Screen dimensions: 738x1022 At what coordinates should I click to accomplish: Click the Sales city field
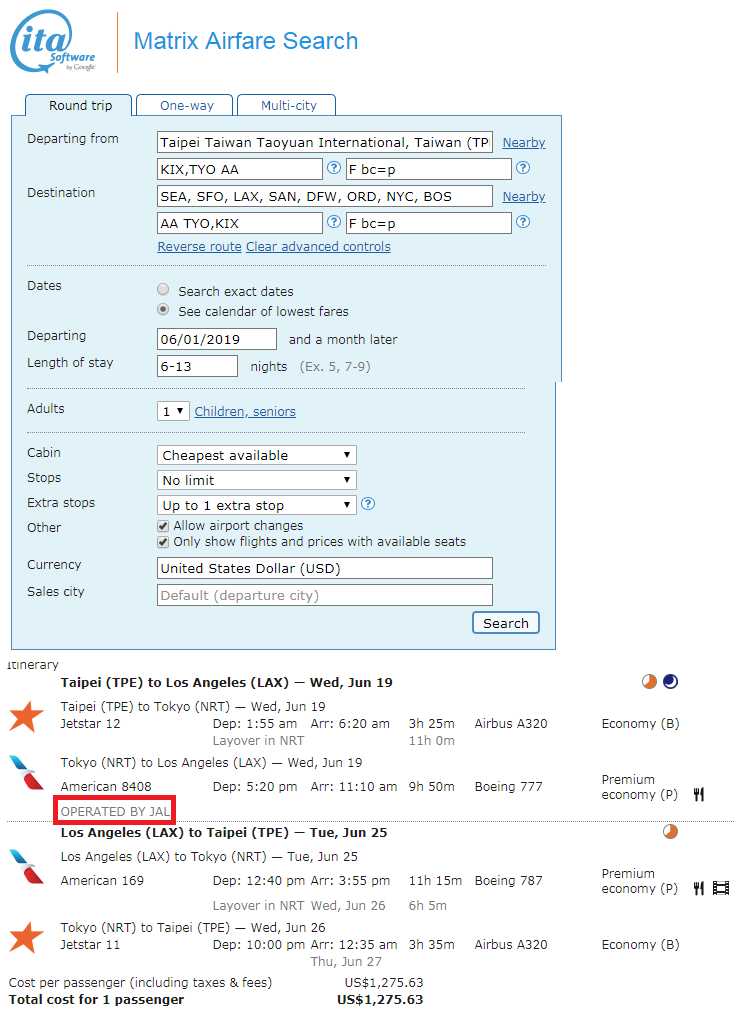tap(325, 595)
